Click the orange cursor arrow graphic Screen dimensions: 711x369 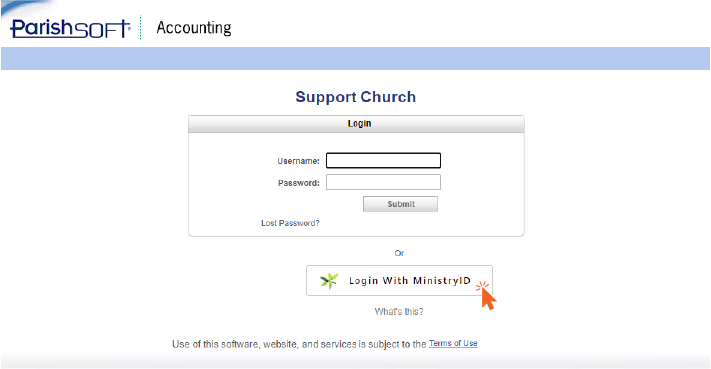click(x=487, y=295)
